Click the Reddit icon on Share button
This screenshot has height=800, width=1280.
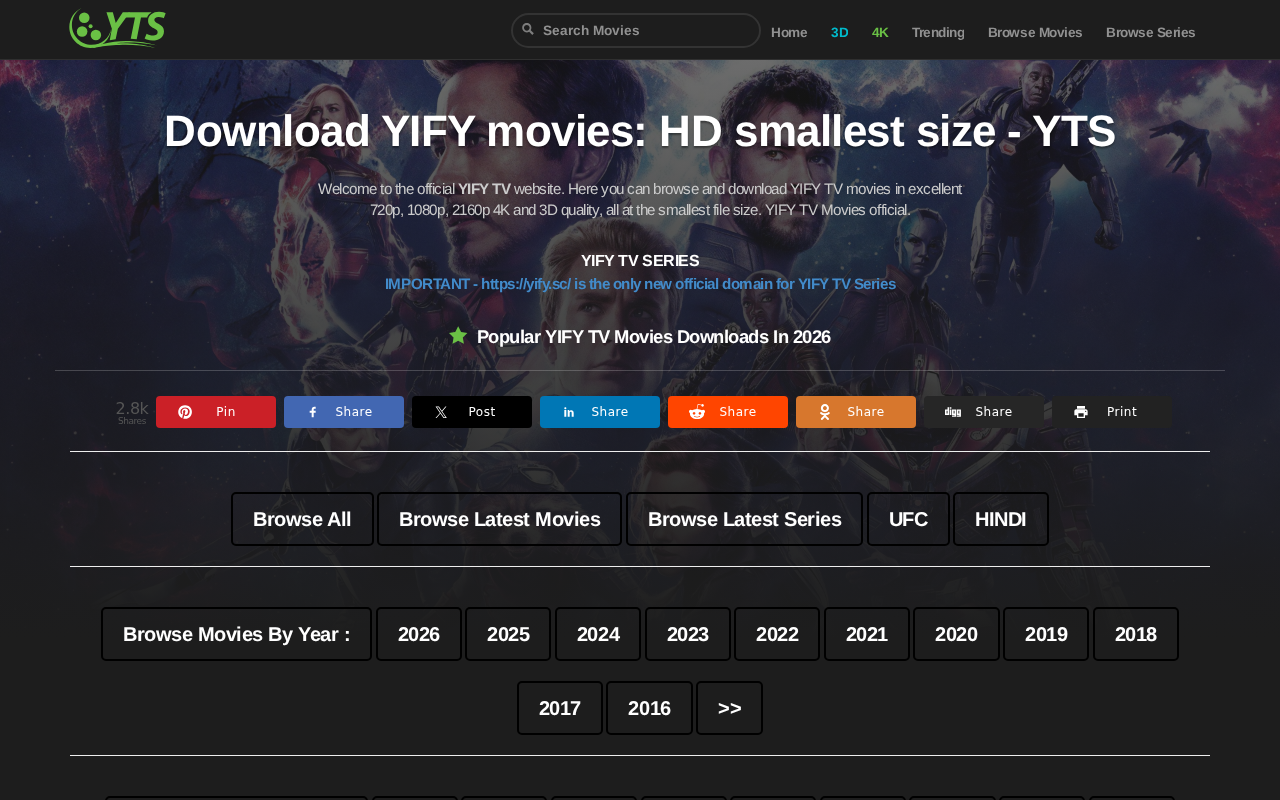(697, 412)
